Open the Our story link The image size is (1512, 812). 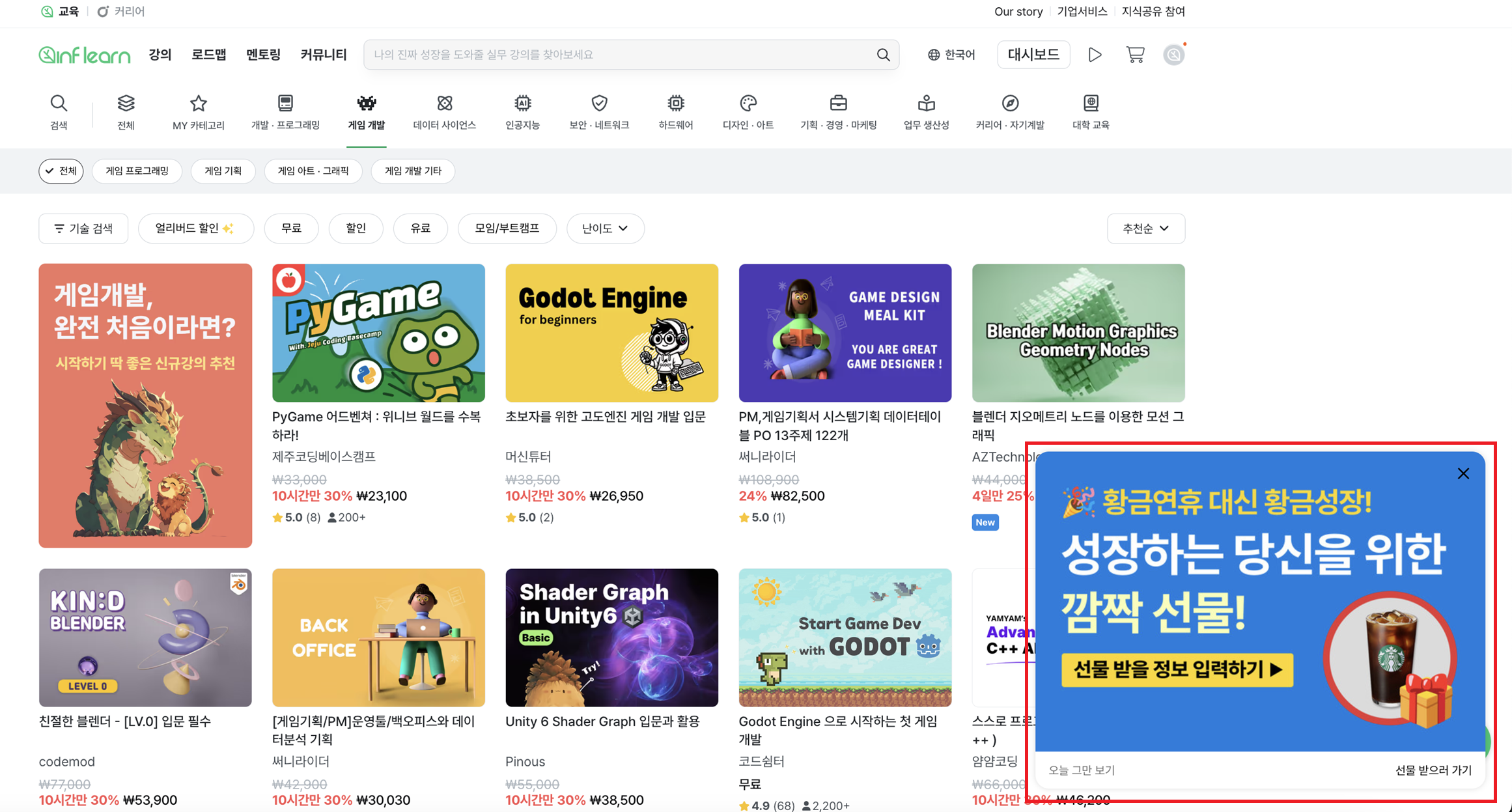tap(1018, 12)
